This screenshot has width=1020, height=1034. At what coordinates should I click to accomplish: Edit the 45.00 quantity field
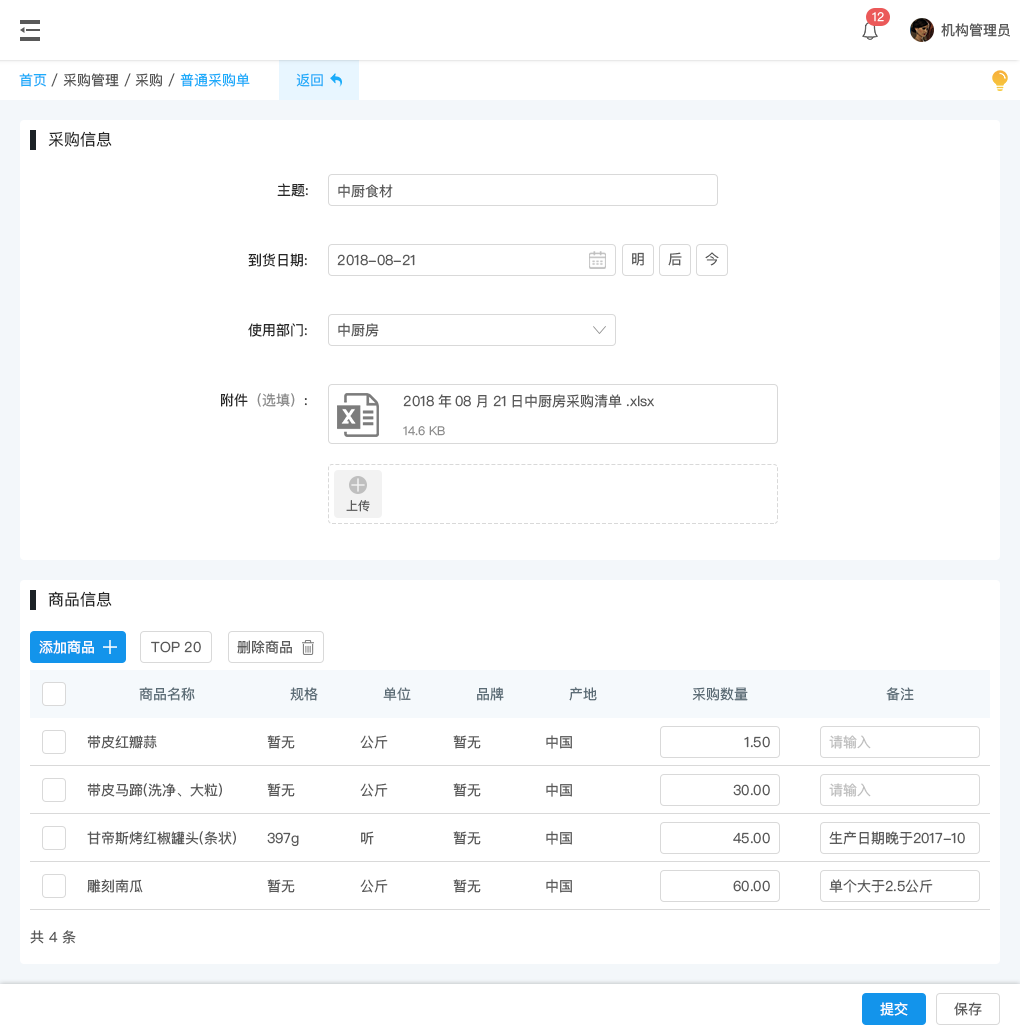[720, 838]
